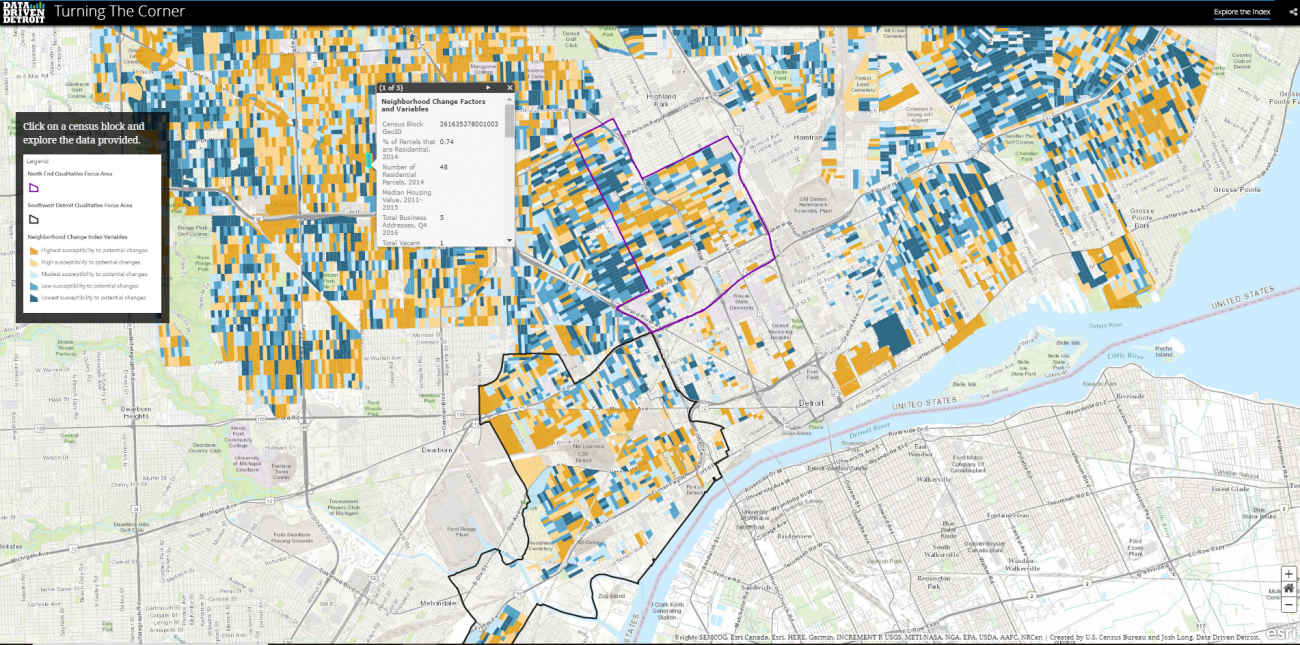Click 'Modest susceptibility to potential changes' text
Image resolution: width=1300 pixels, height=645 pixels.
click(96, 274)
